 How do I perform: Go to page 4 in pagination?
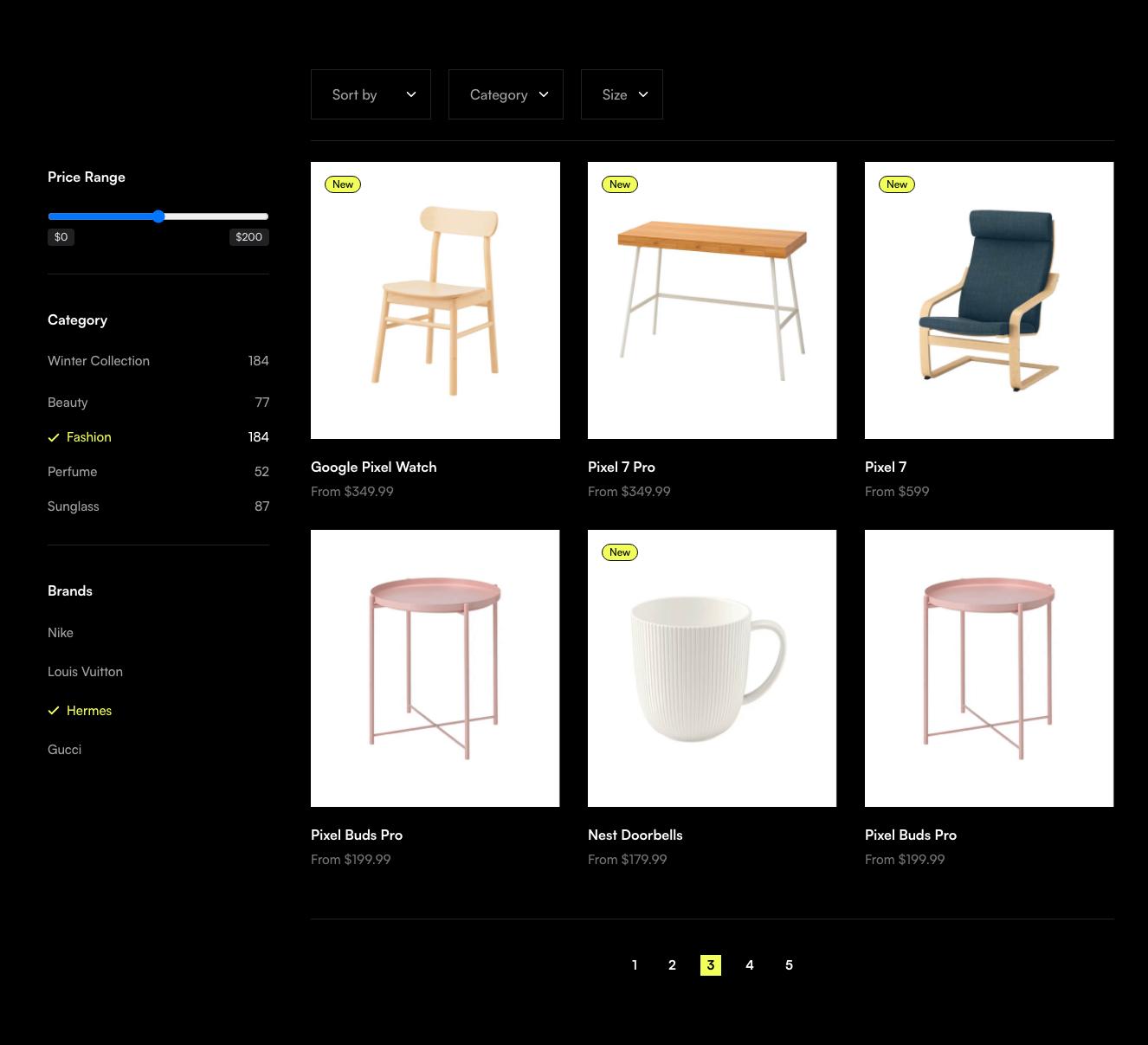coord(750,965)
